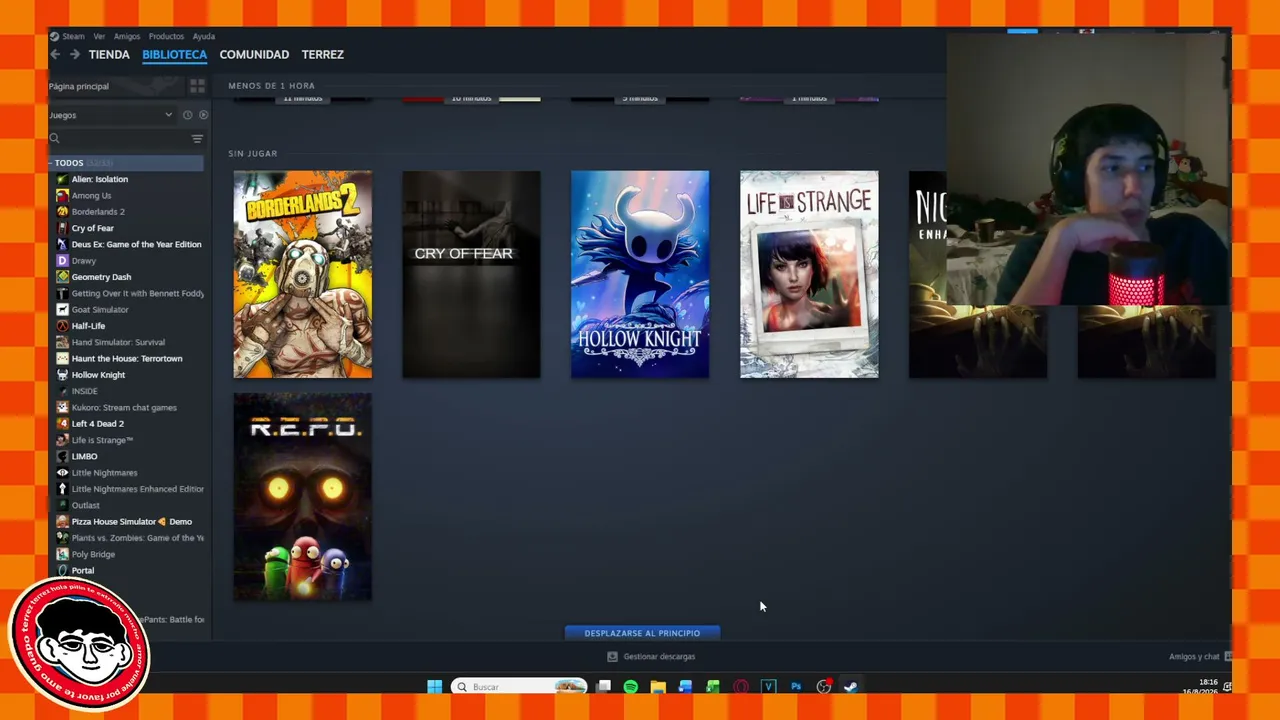This screenshot has height=720, width=1280.
Task: Open Amigos y chat
Action: (x=1199, y=657)
